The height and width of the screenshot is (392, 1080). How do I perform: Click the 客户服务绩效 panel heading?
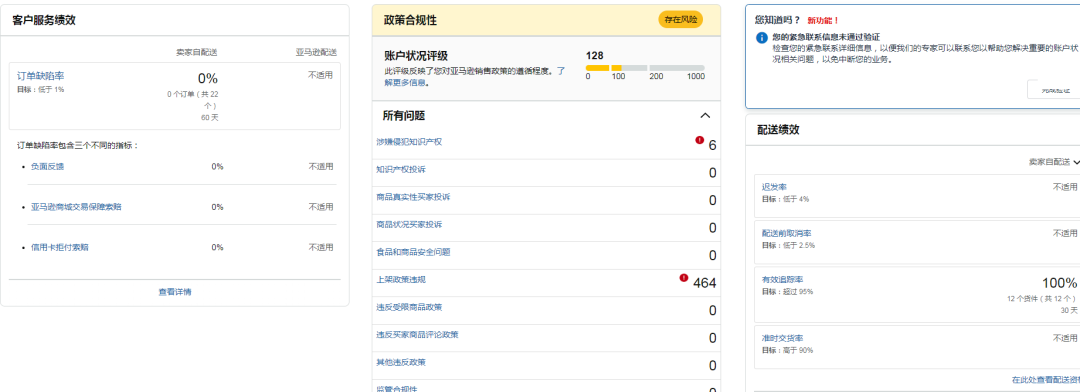tap(44, 20)
